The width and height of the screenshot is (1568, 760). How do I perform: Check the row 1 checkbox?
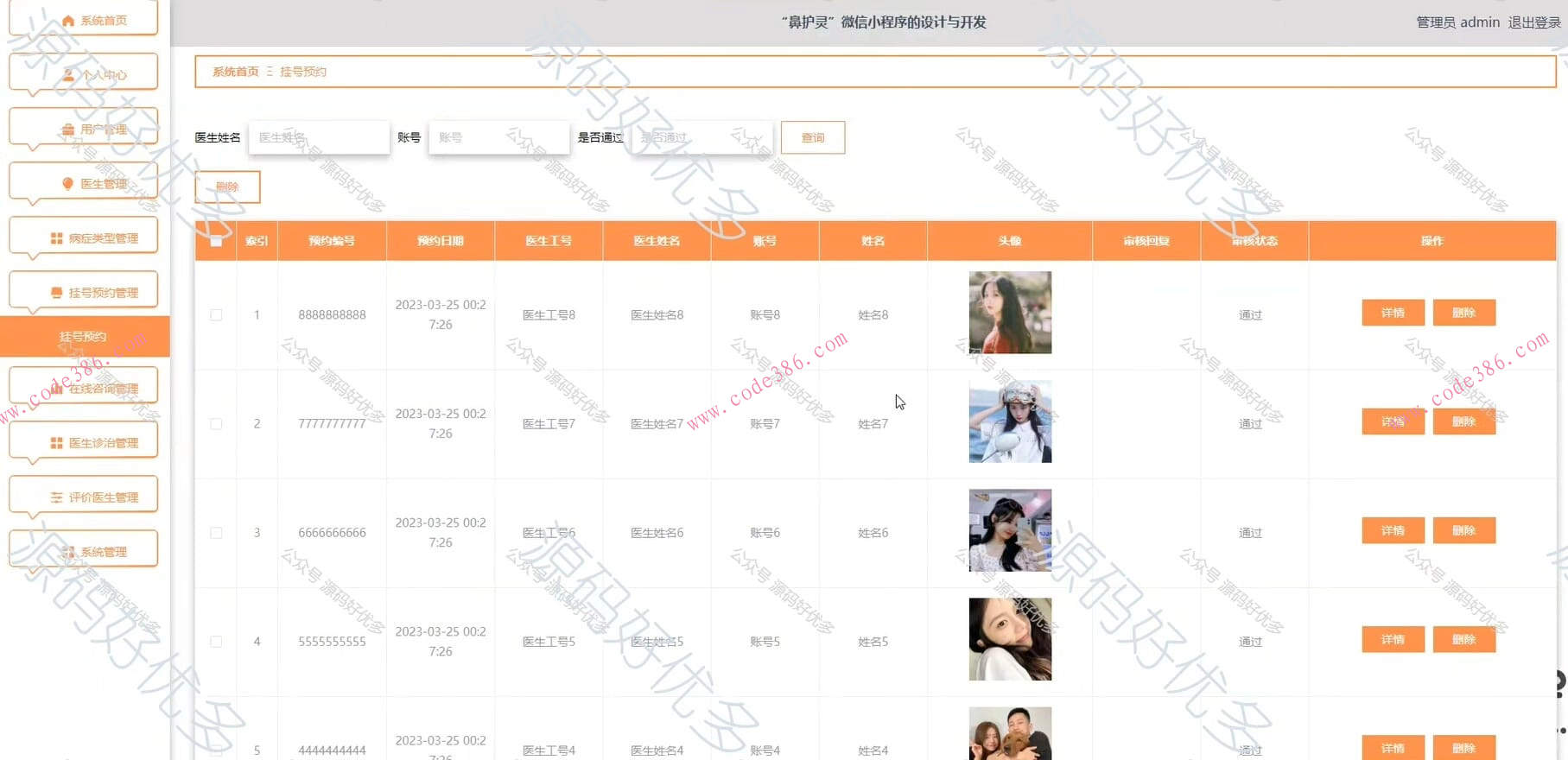pos(216,315)
